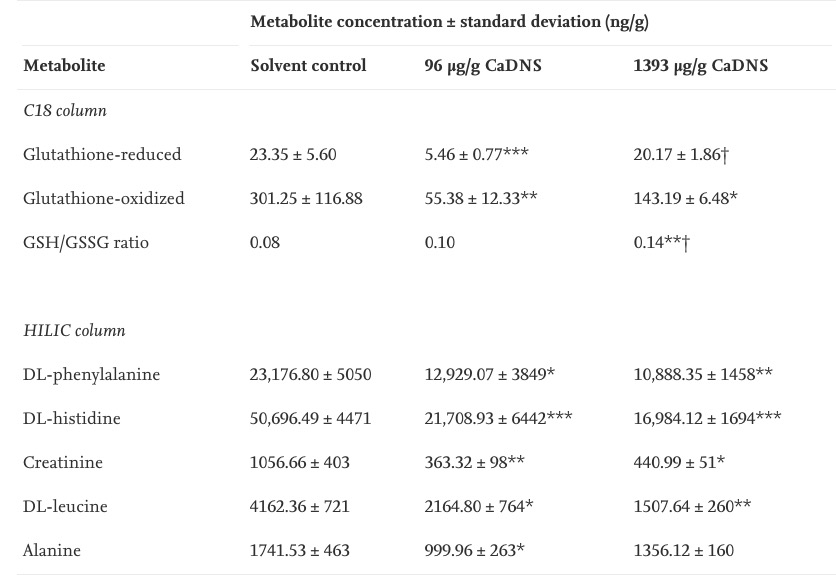Image resolution: width=836 pixels, height=575 pixels.
Task: Click the Metabolite column header
Action: click(64, 66)
